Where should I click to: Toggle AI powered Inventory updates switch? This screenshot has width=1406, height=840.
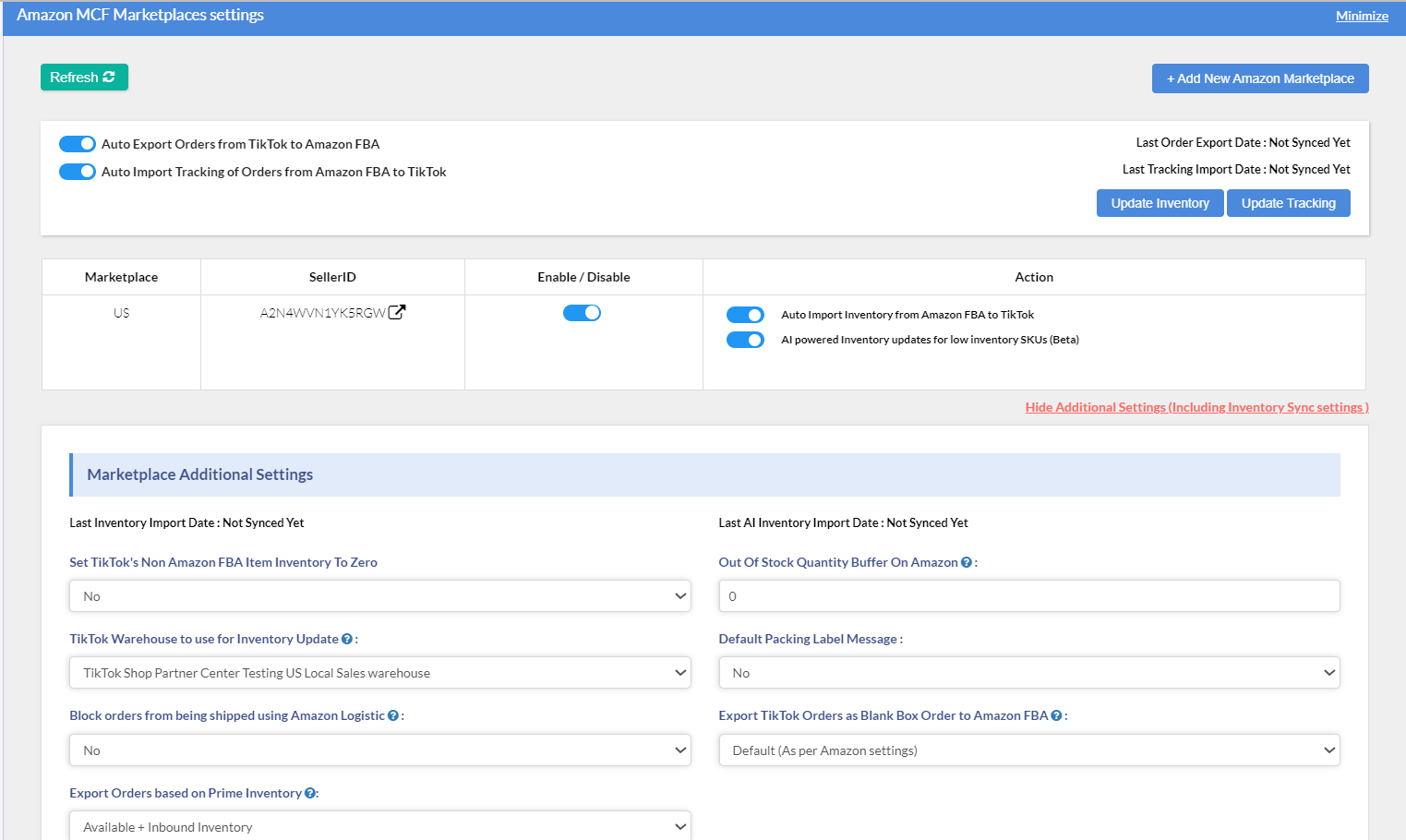(x=745, y=340)
